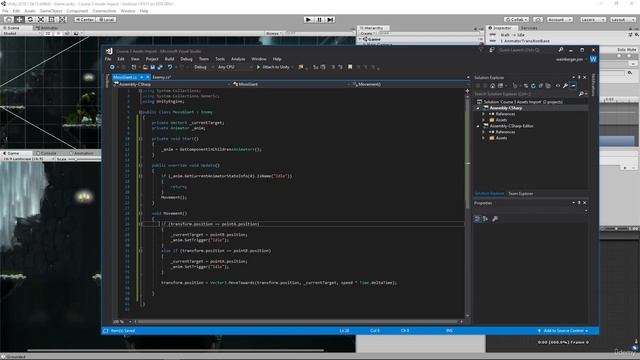The width and height of the screenshot is (640, 360).
Task: Toggle Unity handle rotation Local button
Action: pos(106,19)
